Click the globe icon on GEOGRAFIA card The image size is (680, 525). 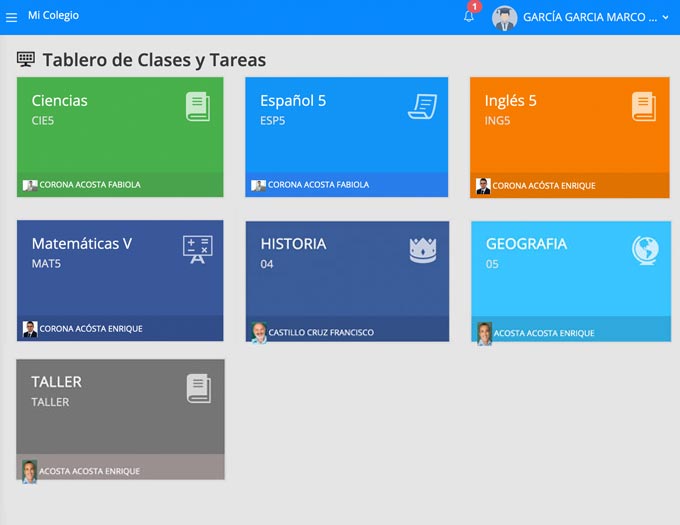coord(645,251)
